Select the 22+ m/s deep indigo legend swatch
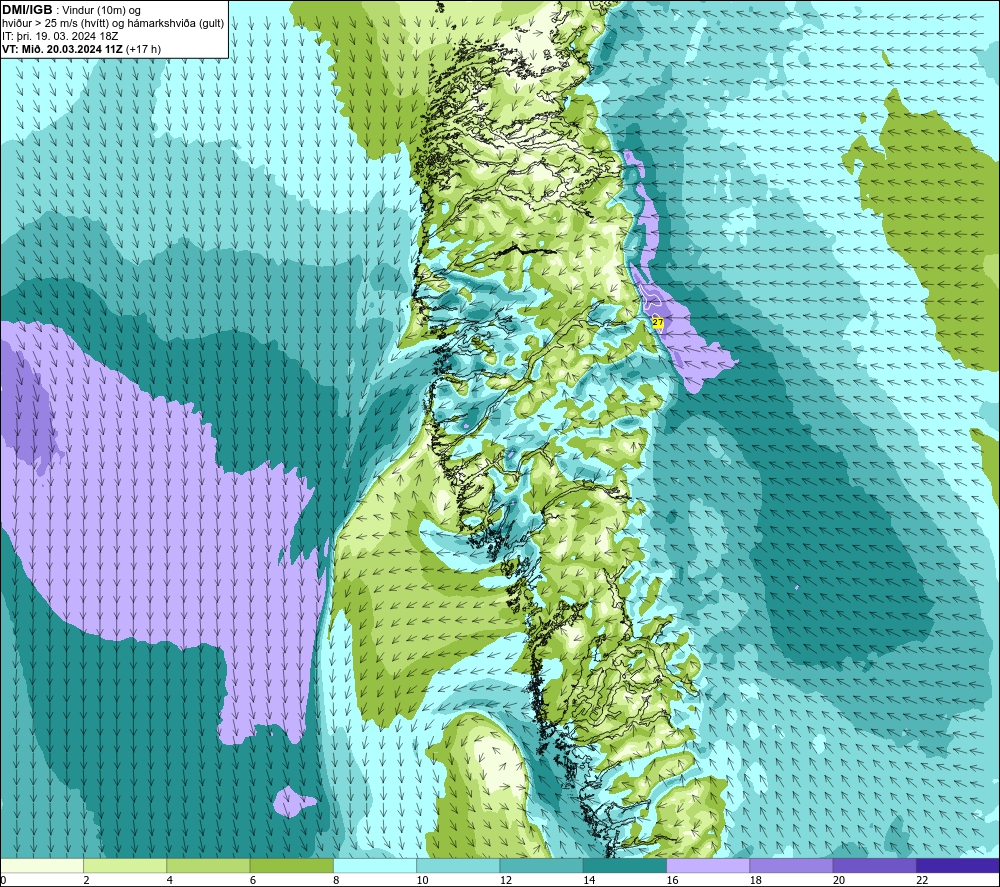Image resolution: width=1000 pixels, height=887 pixels. pyautogui.click(x=958, y=865)
